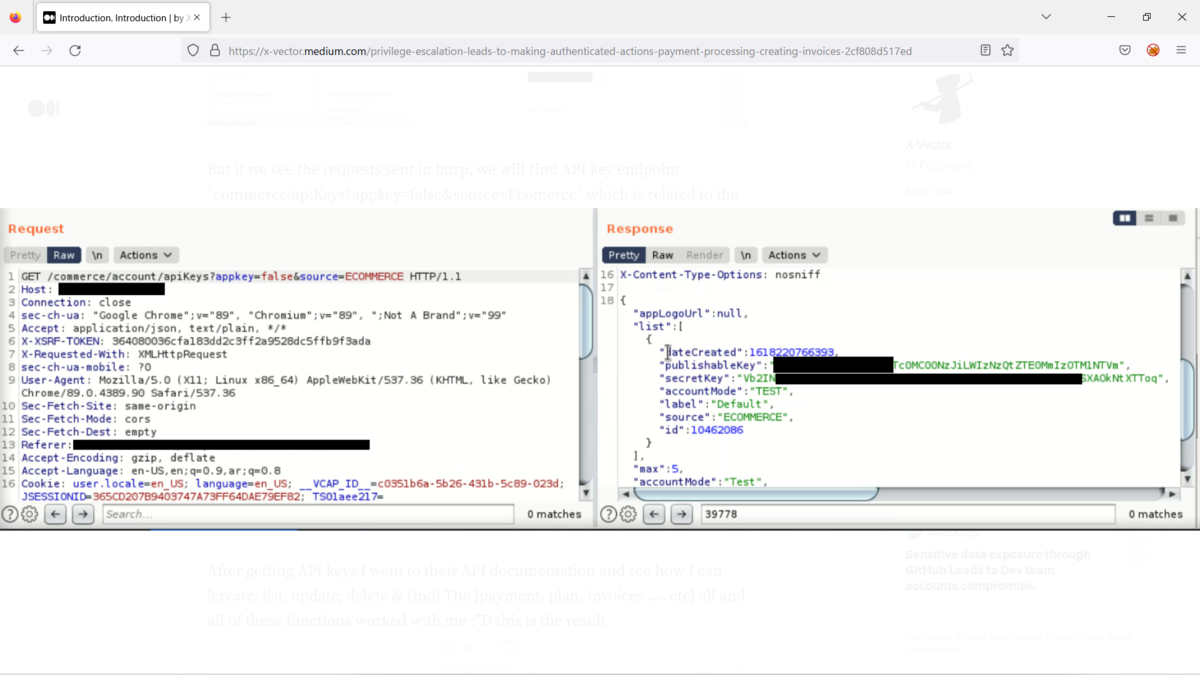Click the "id":10462086 line
The image size is (1200, 675).
click(701, 430)
